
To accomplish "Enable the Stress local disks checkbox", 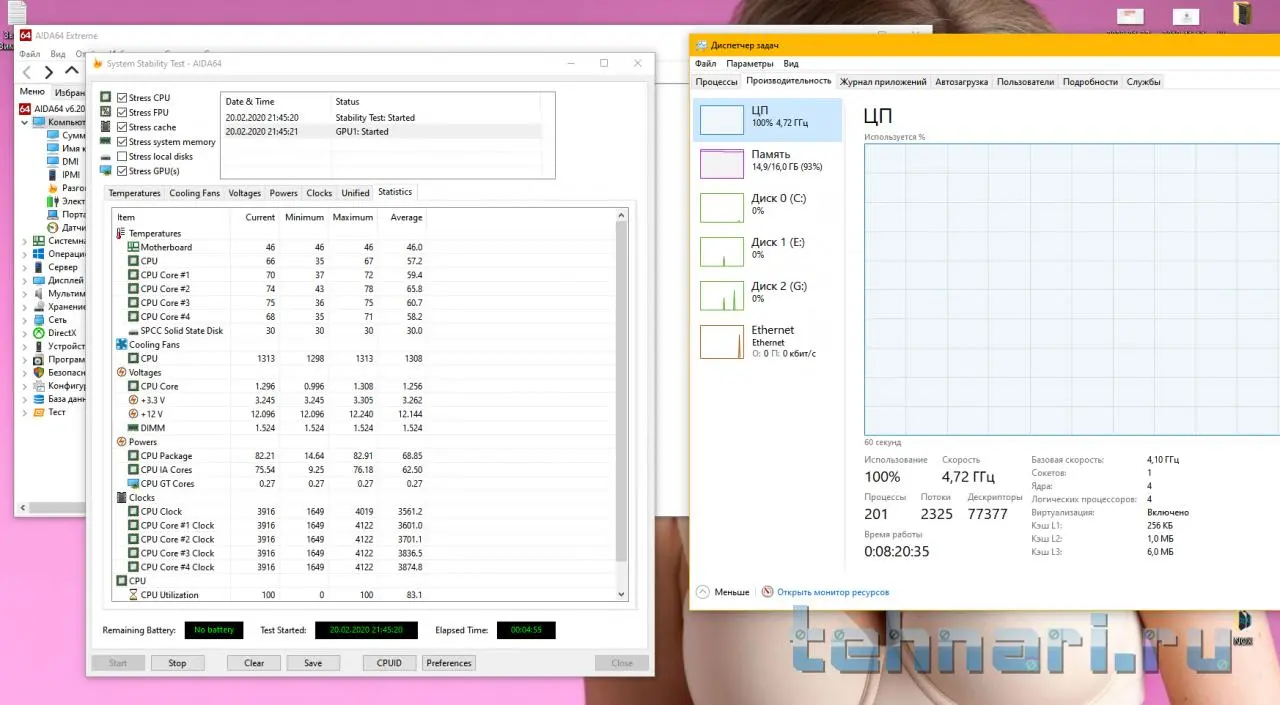I will click(122, 156).
